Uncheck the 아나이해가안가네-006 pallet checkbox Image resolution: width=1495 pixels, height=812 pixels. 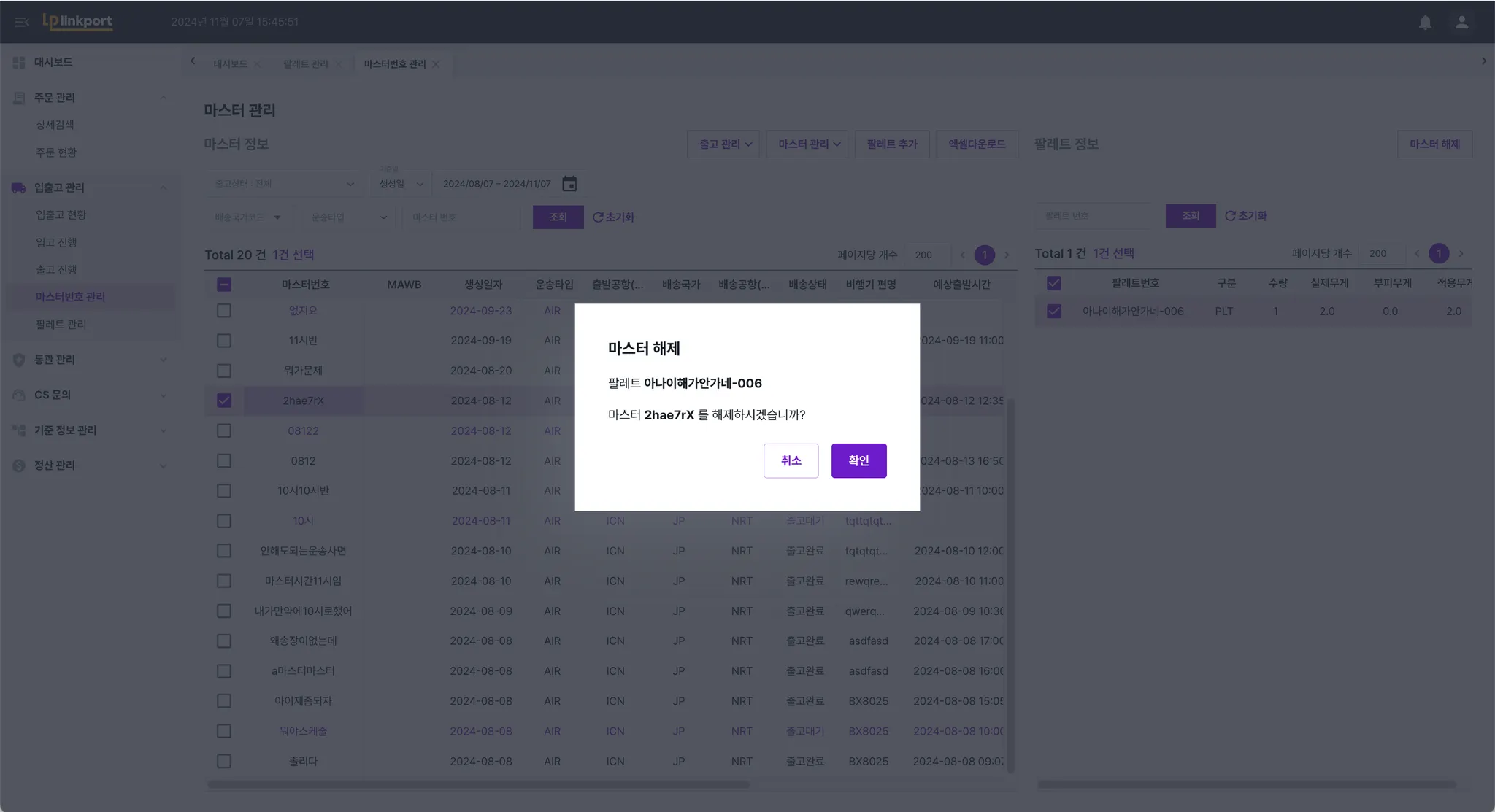point(1054,312)
